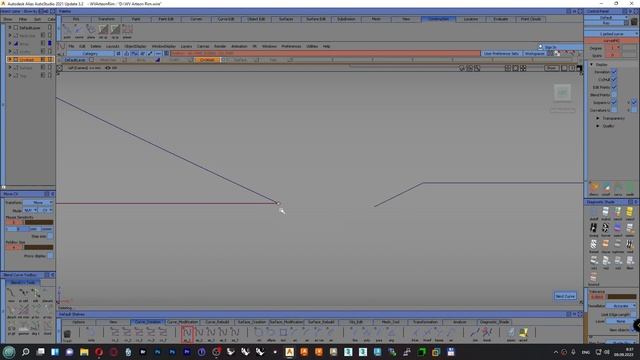Expand the Transparency section

click(598, 118)
